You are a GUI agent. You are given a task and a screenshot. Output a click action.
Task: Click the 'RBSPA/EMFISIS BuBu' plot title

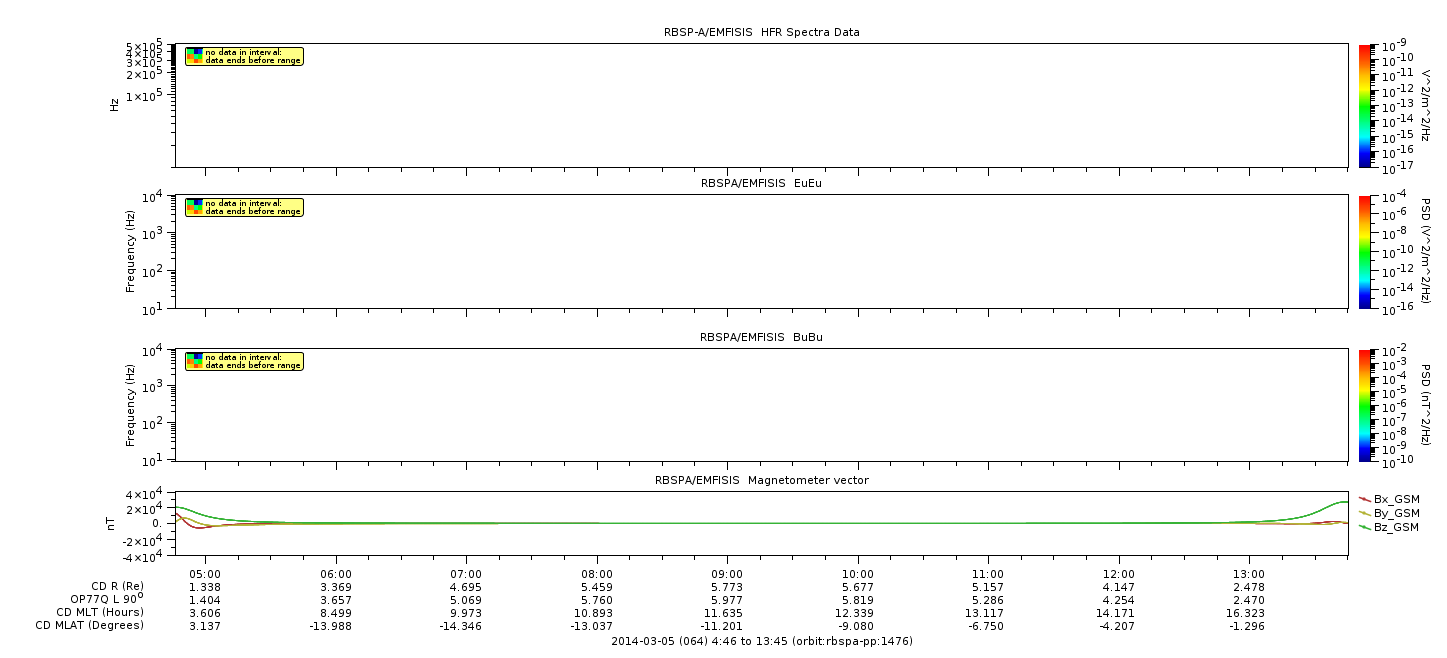(761, 337)
